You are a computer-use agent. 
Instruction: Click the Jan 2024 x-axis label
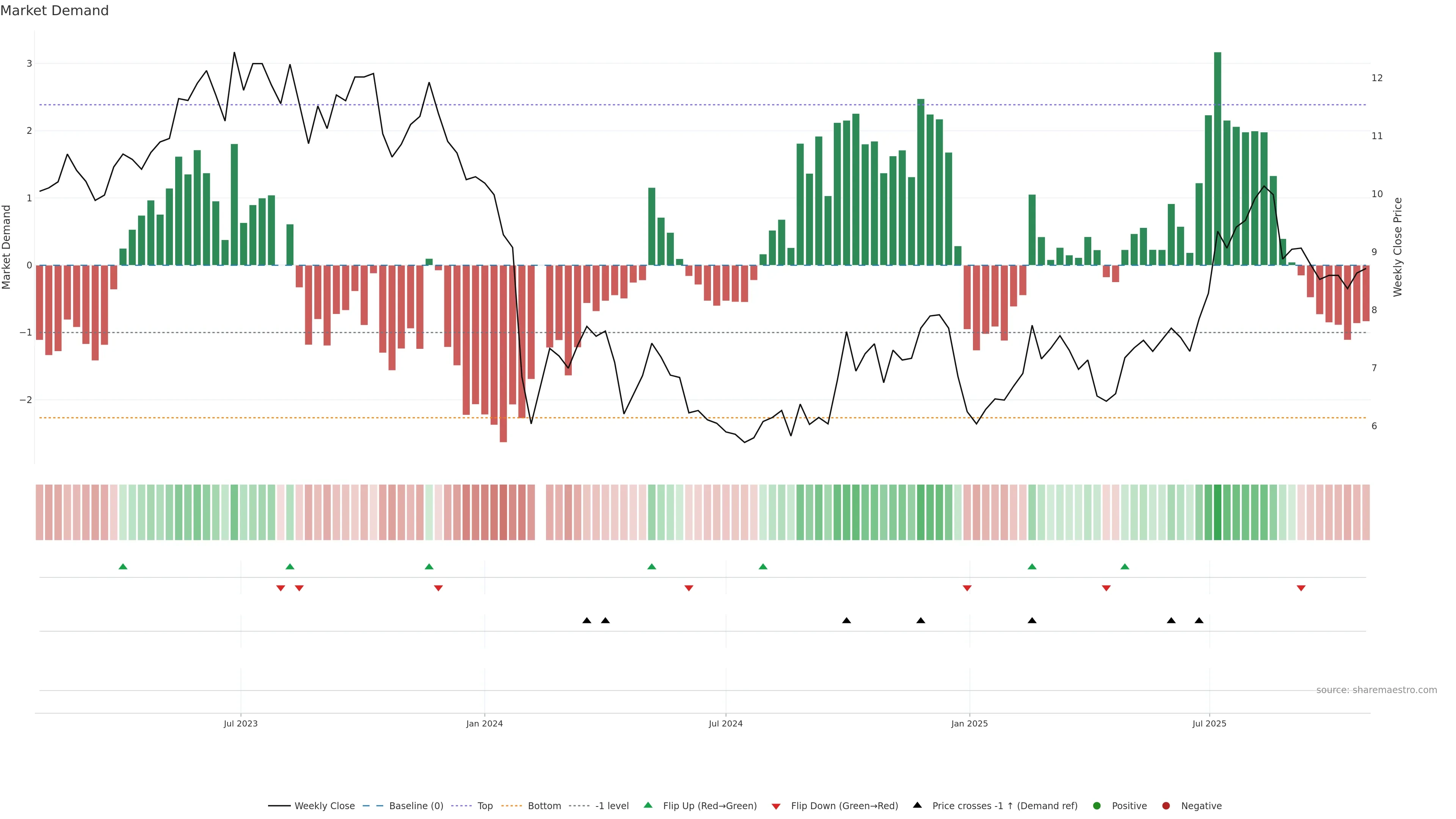point(485,723)
